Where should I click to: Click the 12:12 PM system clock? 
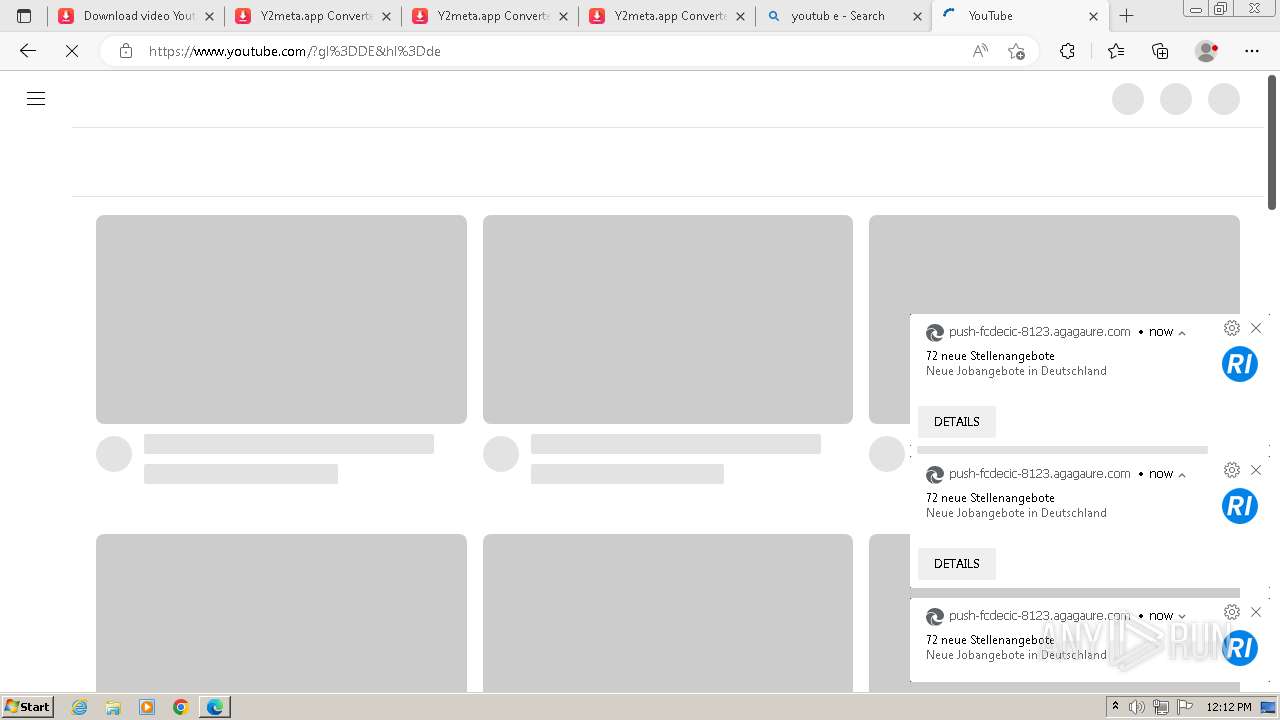(1229, 707)
